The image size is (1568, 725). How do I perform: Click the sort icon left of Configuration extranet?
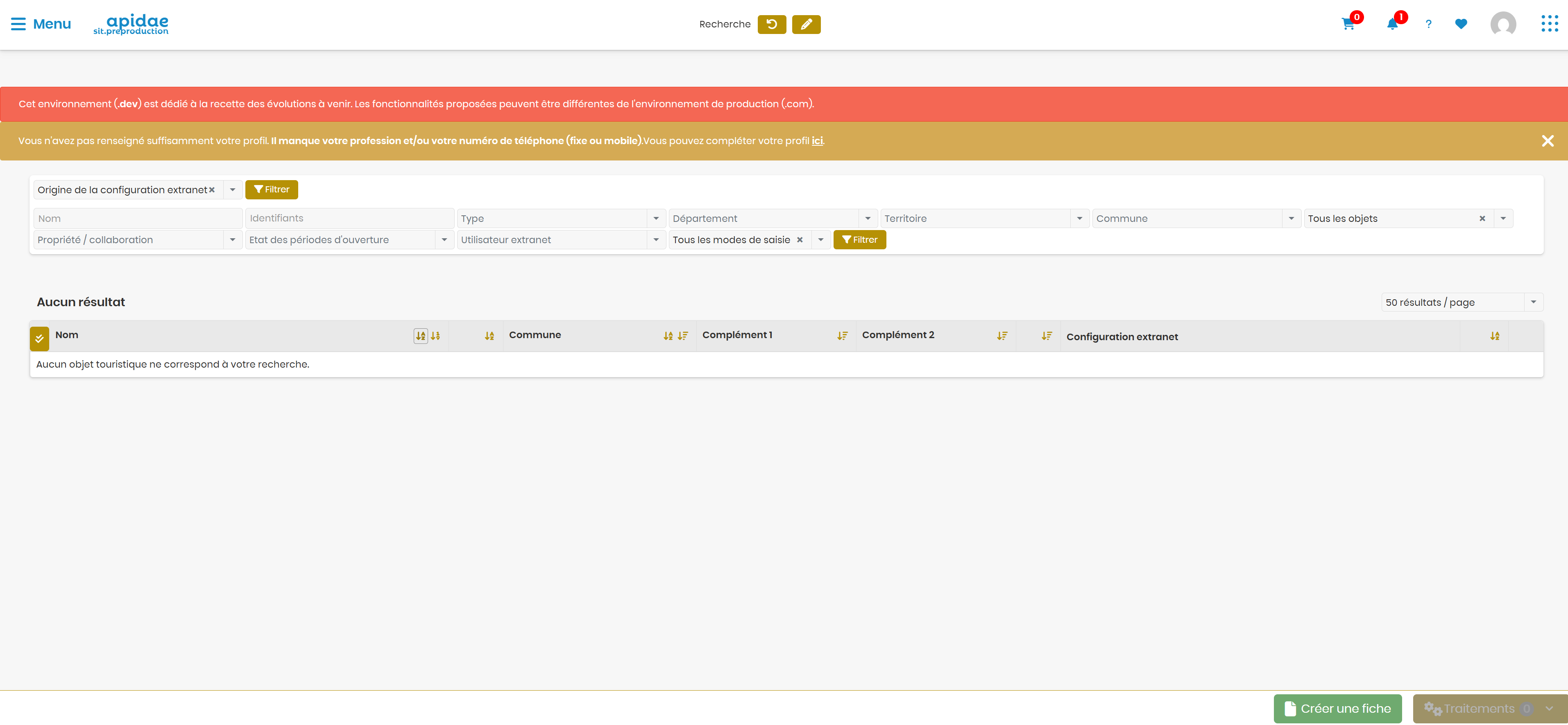[x=1046, y=336]
